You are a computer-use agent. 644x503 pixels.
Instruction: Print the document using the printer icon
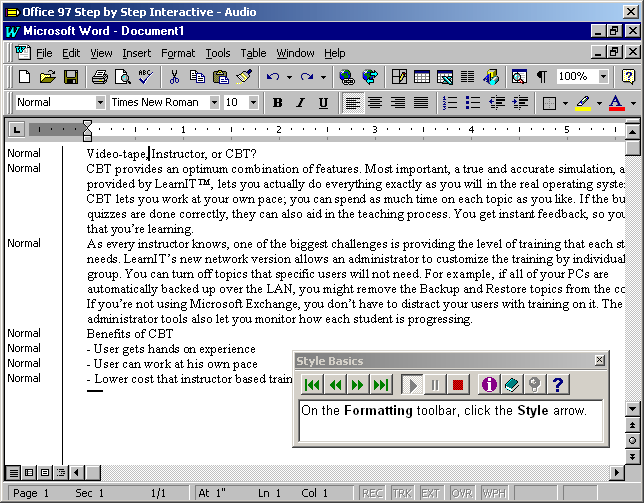click(100, 77)
